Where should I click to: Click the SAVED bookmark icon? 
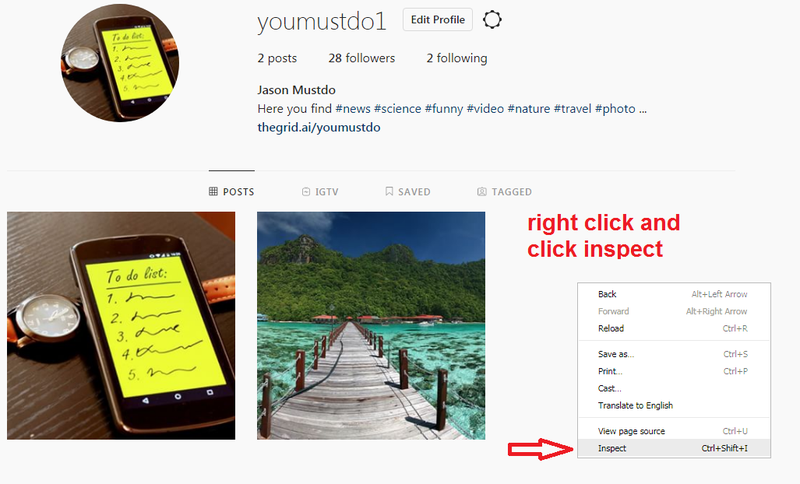click(389, 191)
